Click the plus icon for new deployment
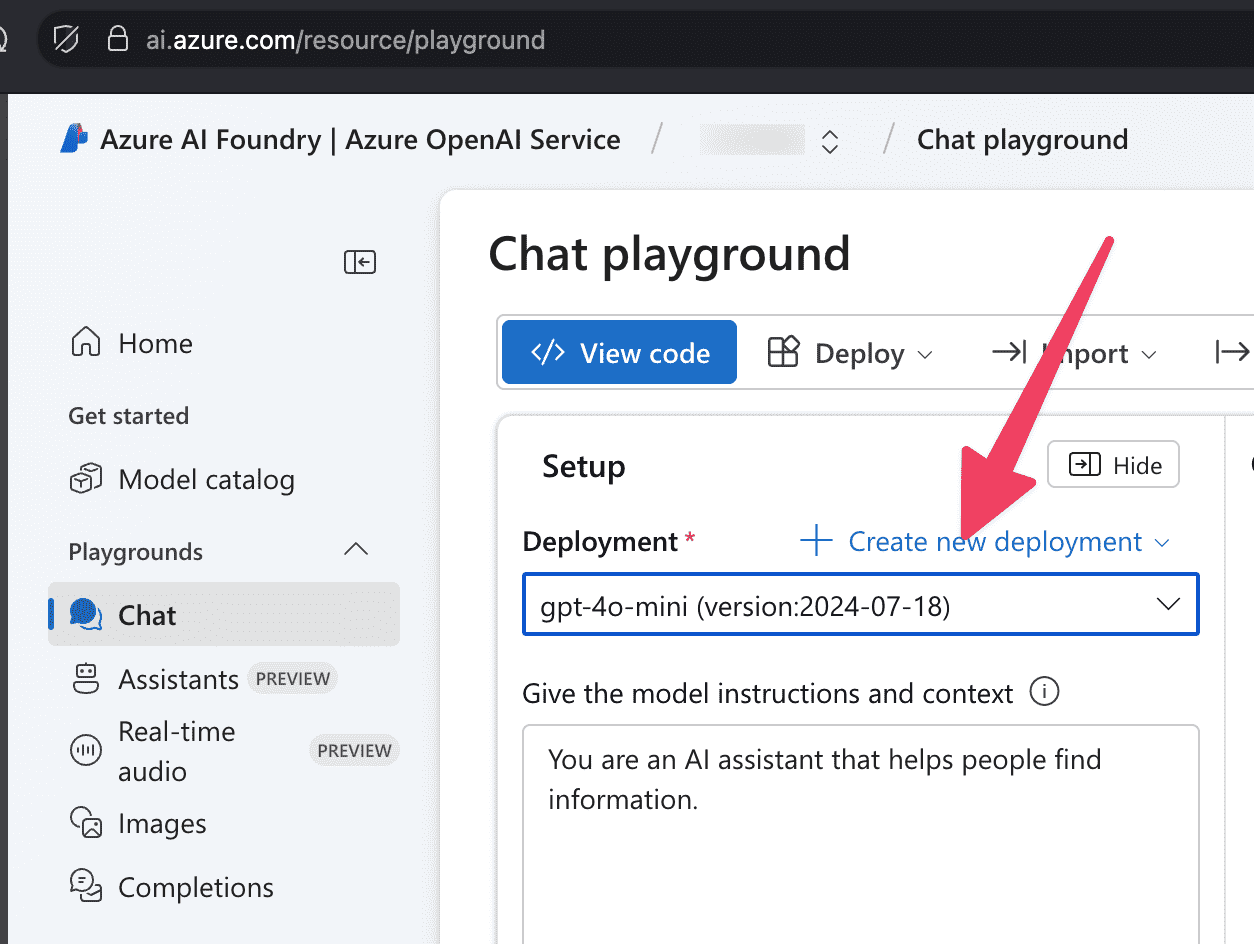Image resolution: width=1254 pixels, height=944 pixels. [816, 541]
